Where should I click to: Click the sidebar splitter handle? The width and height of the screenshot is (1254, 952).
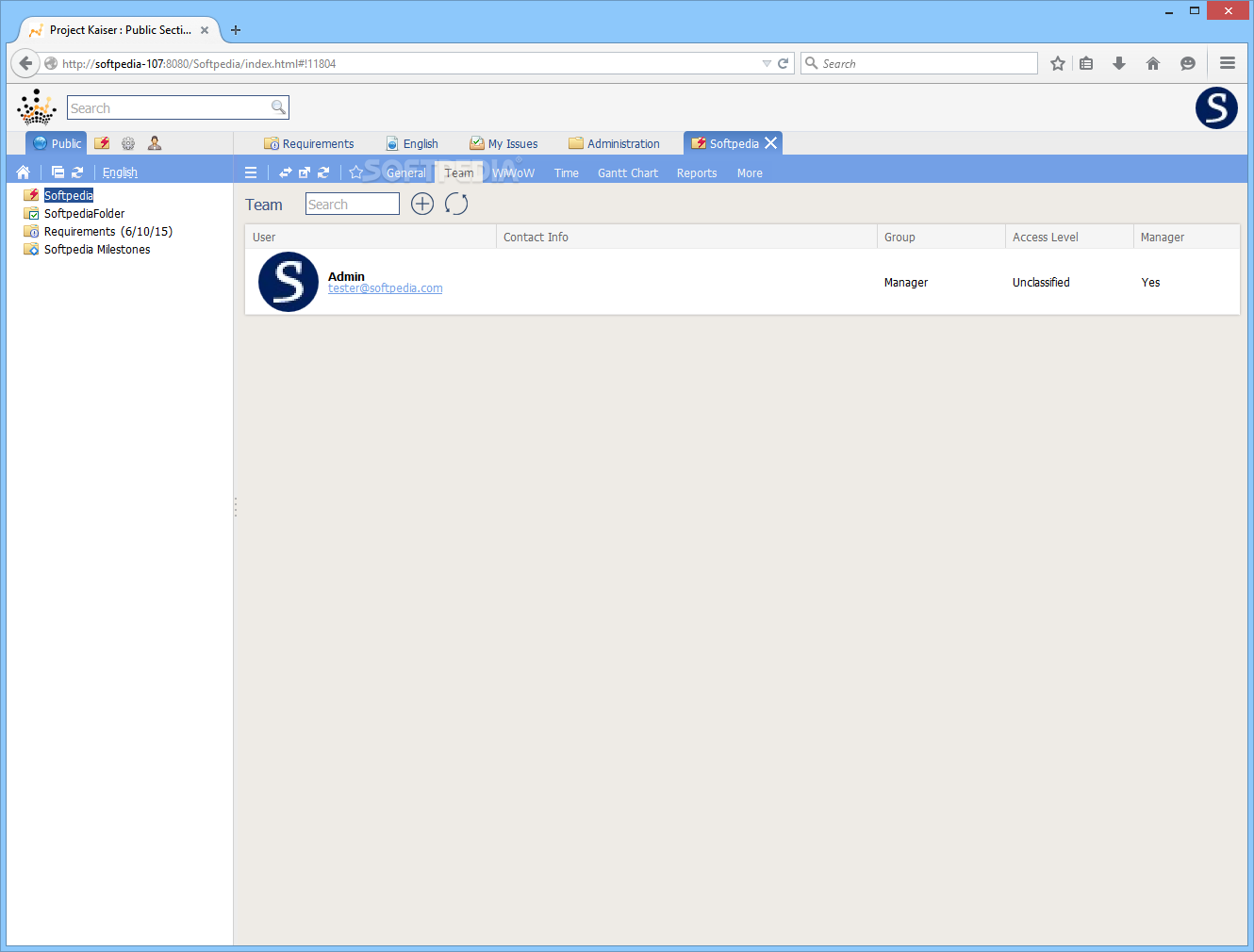(235, 507)
